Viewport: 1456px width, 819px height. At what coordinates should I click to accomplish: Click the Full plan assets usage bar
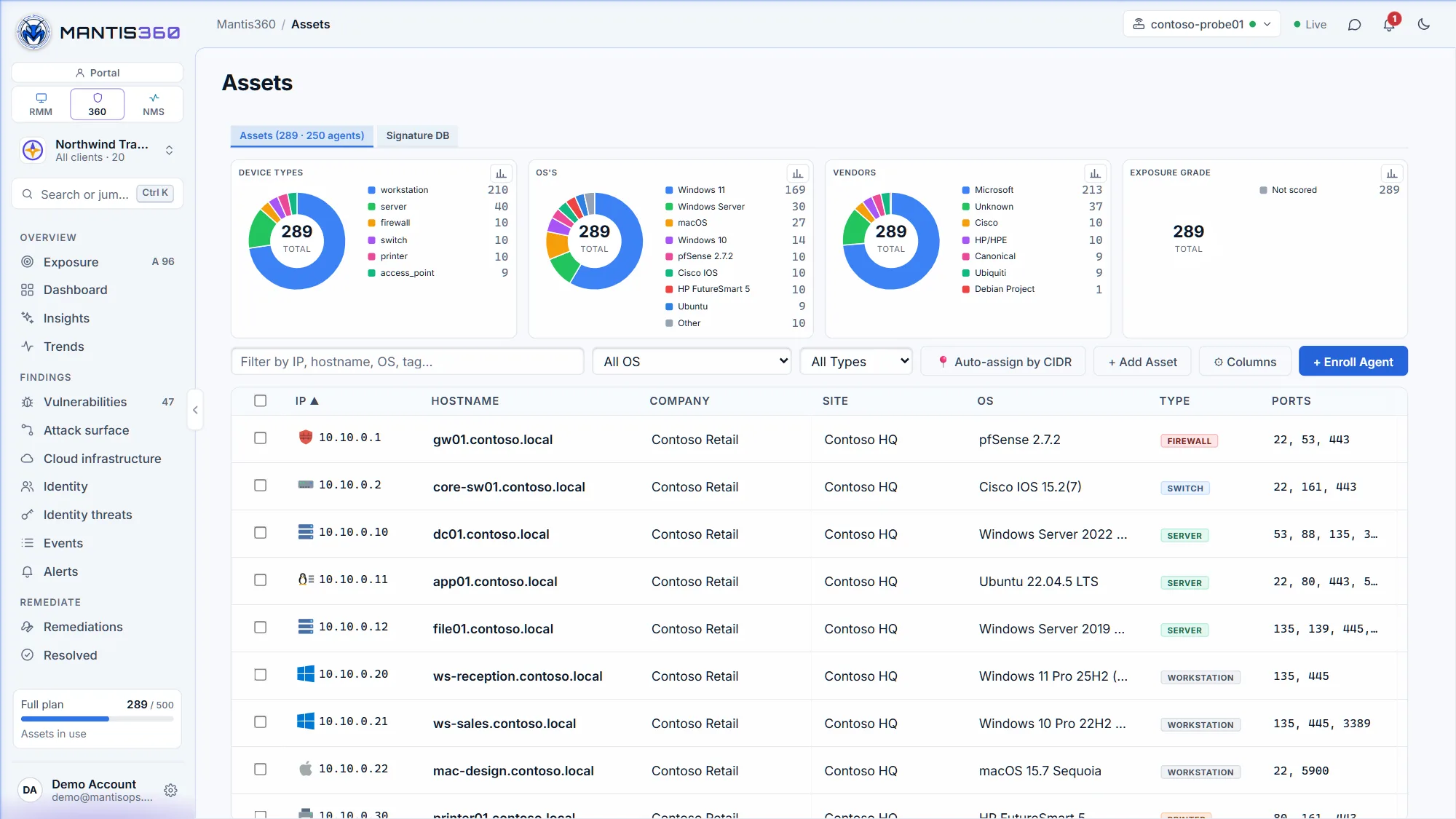[97, 719]
